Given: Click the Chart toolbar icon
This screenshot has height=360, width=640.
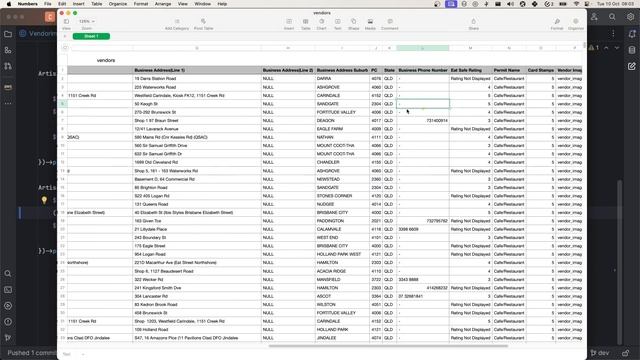Looking at the screenshot, I should (322, 22).
